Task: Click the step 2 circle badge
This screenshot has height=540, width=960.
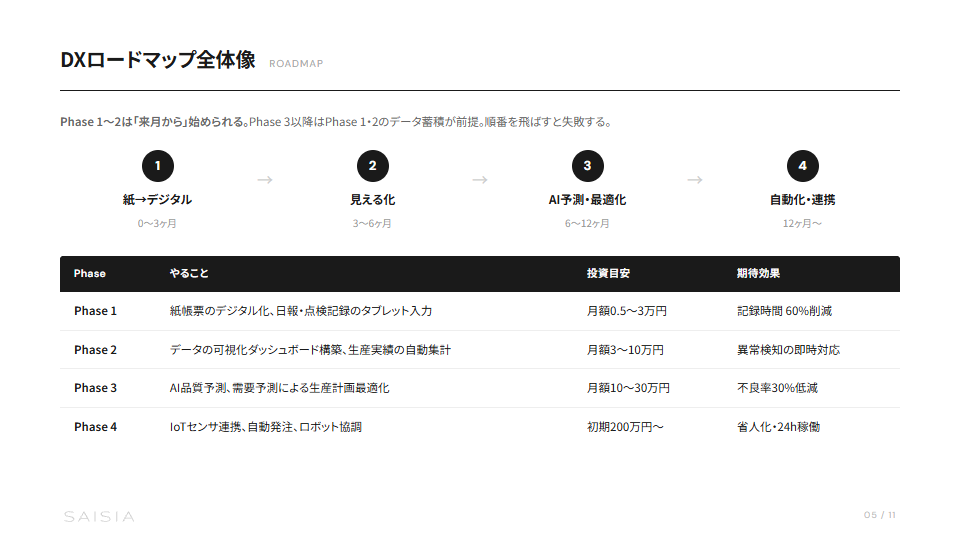Action: point(372,166)
